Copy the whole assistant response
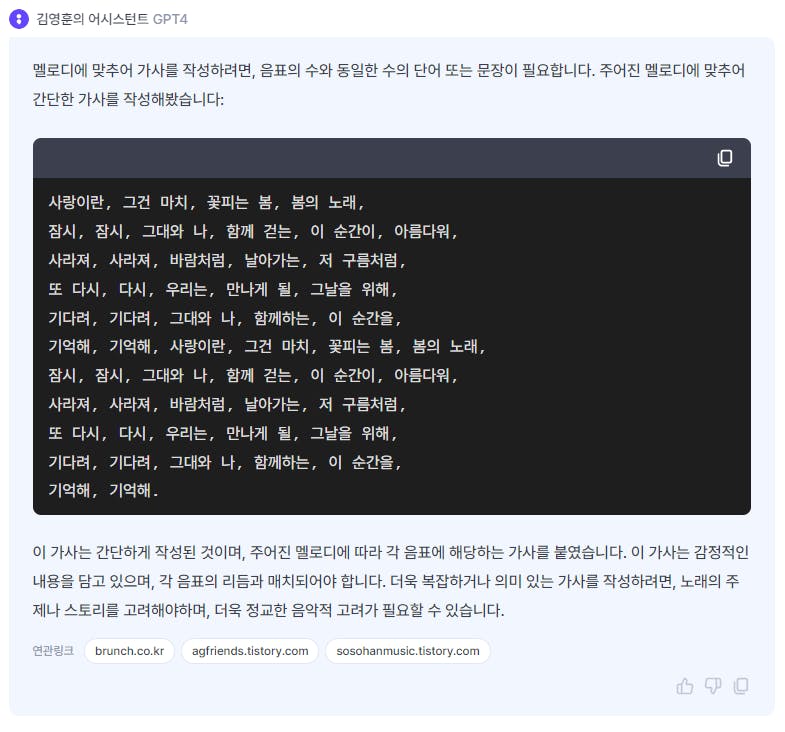This screenshot has height=732, width=785. (741, 685)
